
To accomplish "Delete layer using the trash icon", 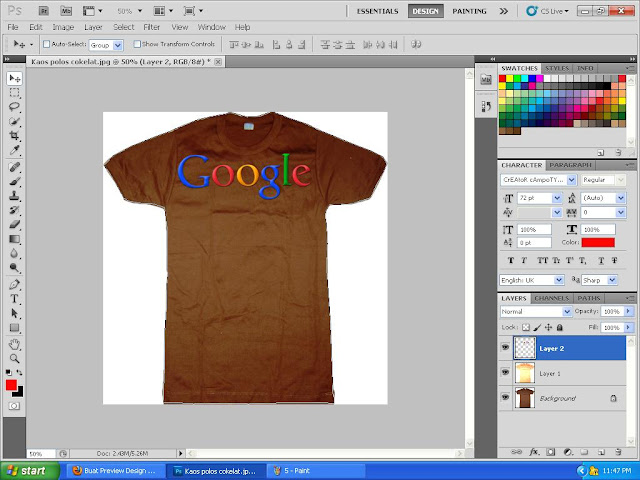I will 618,452.
